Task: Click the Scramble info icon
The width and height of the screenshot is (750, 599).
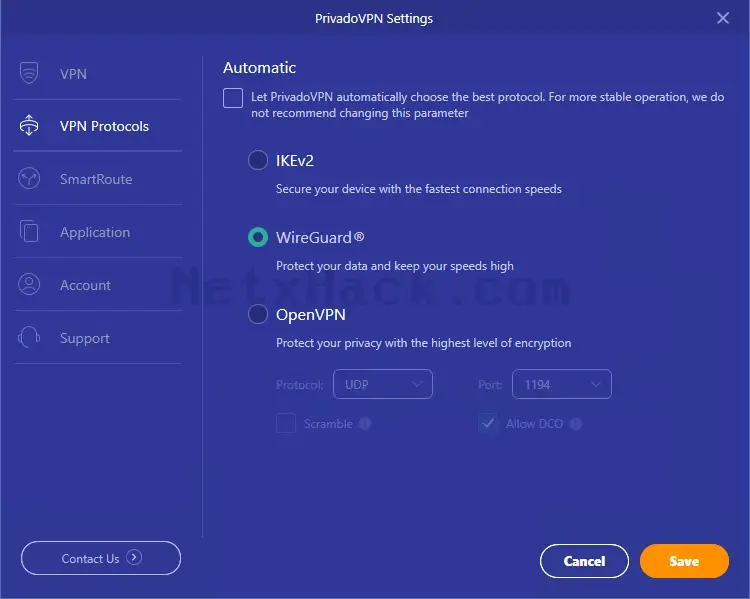Action: coord(365,424)
